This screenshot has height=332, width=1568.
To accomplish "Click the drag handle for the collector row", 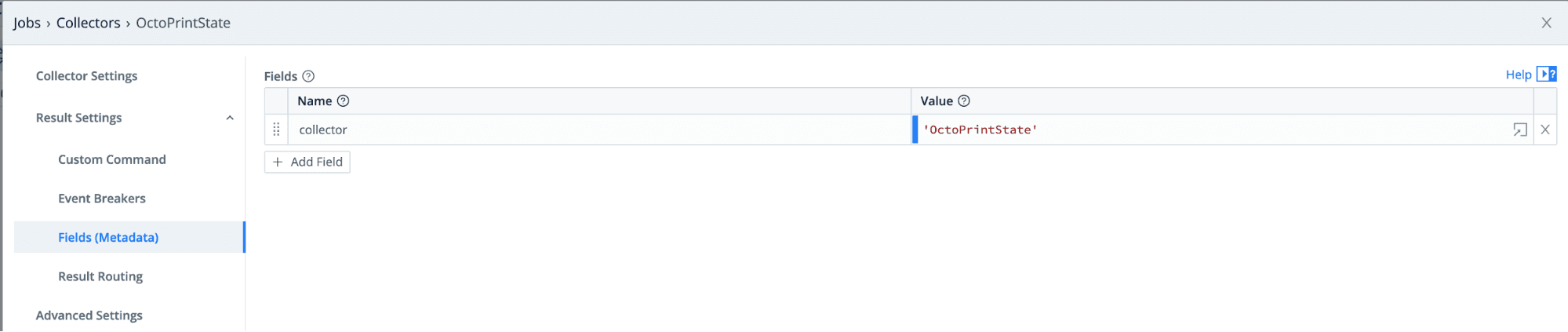I will (276, 130).
